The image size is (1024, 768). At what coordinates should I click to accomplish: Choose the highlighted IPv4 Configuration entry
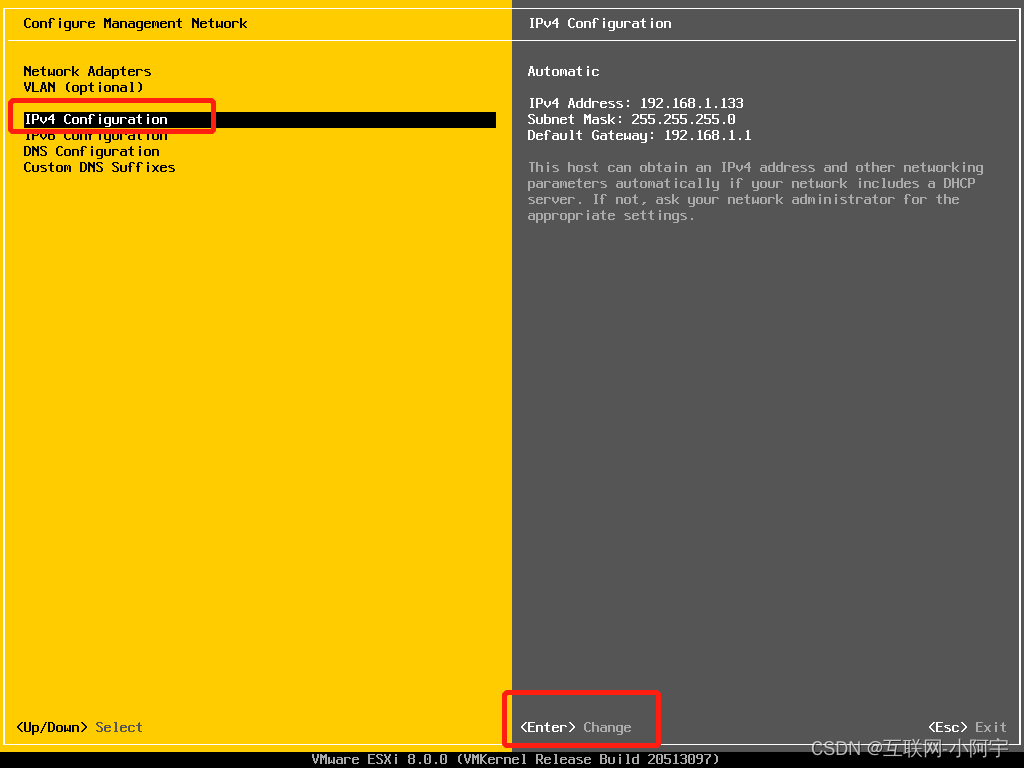tap(259, 120)
